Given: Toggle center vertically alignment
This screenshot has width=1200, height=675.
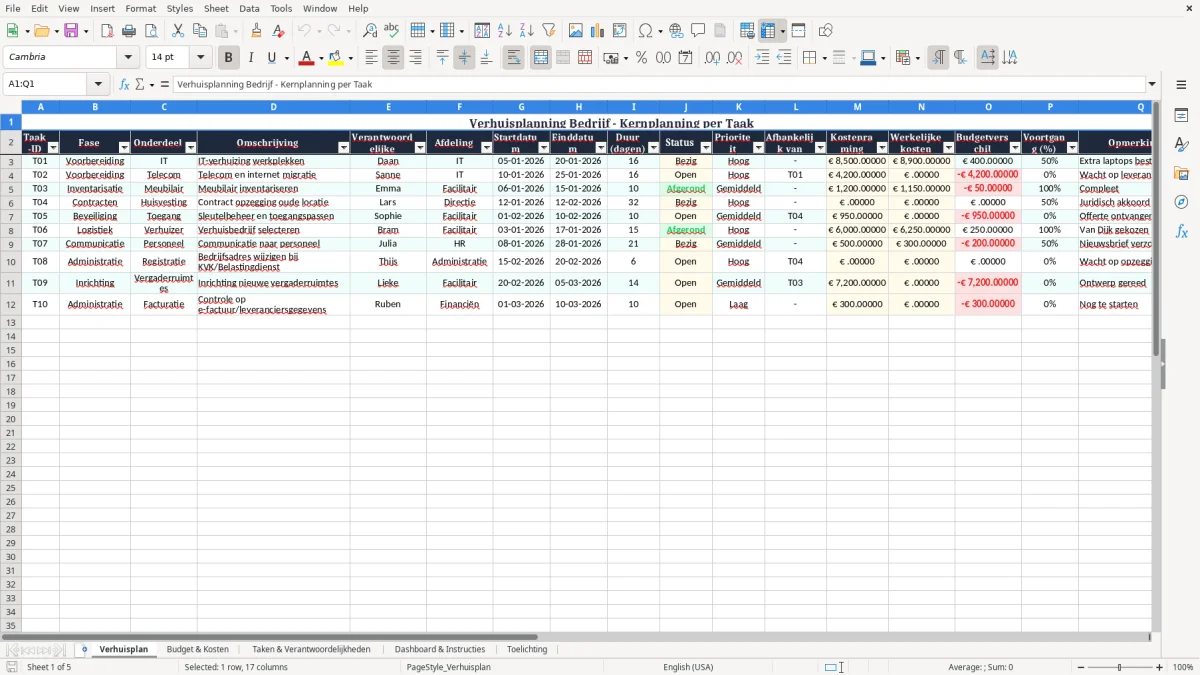Looking at the screenshot, I should pos(464,58).
